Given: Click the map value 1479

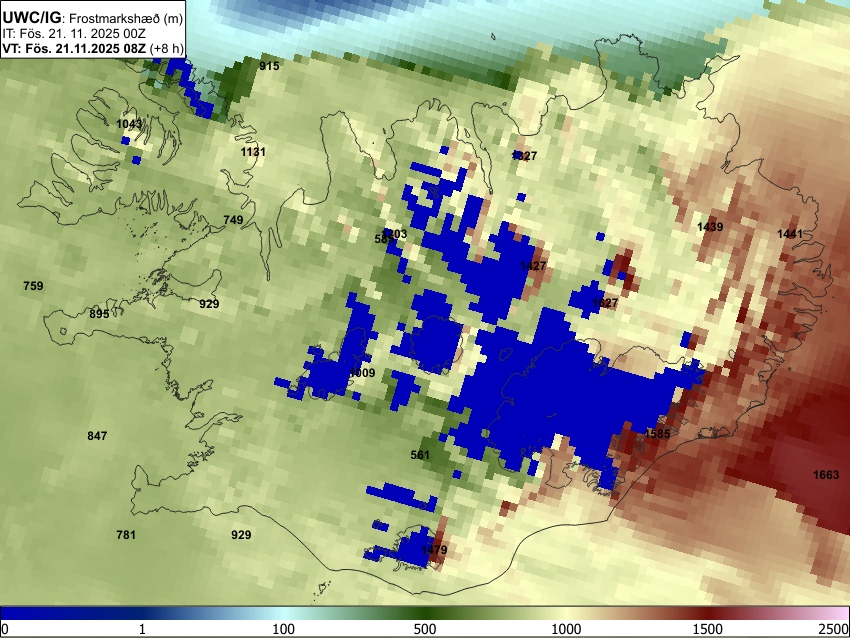Looking at the screenshot, I should [x=434, y=550].
